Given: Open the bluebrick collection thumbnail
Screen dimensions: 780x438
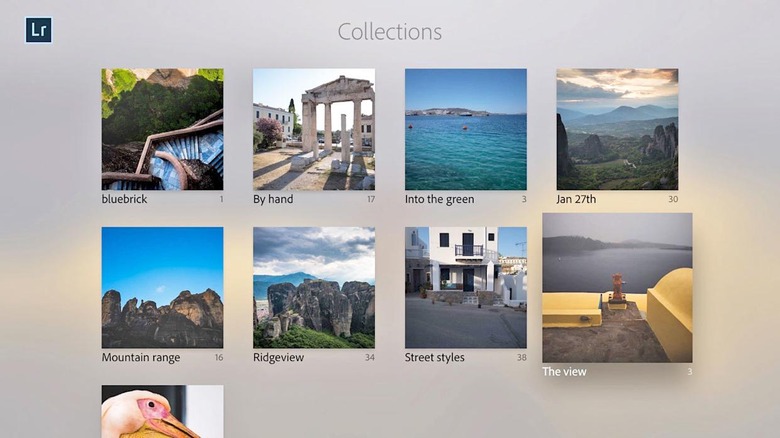Looking at the screenshot, I should coord(162,129).
